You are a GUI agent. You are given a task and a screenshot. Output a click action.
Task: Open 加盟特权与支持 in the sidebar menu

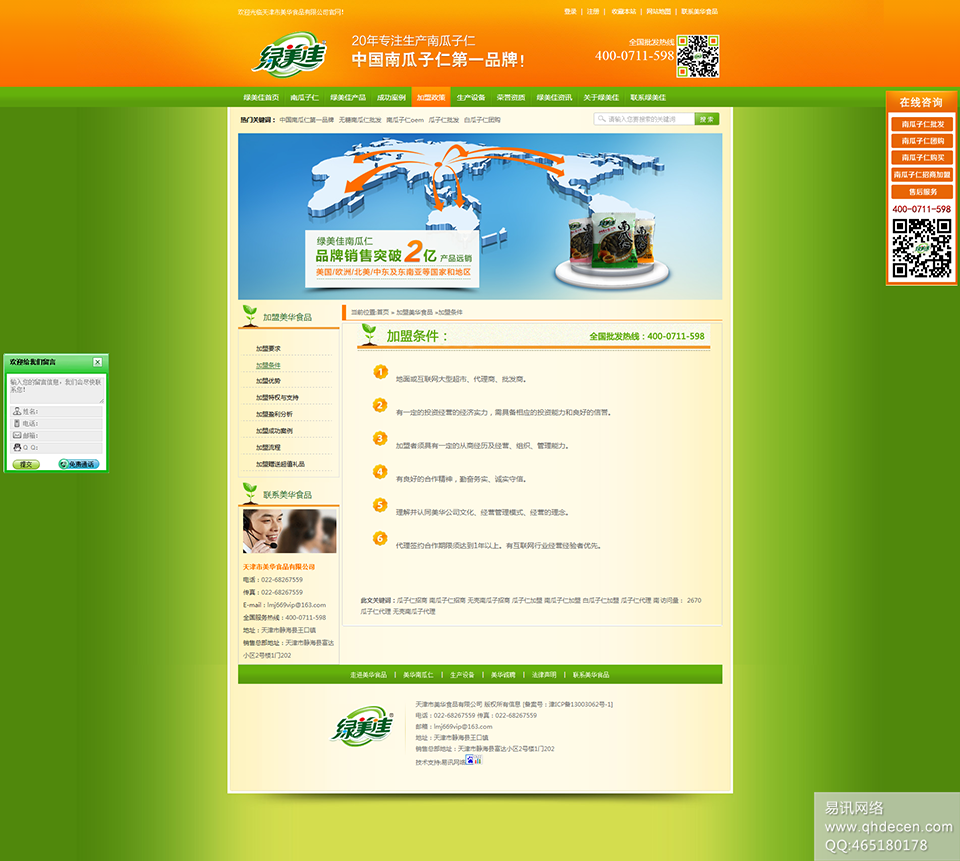click(x=277, y=397)
